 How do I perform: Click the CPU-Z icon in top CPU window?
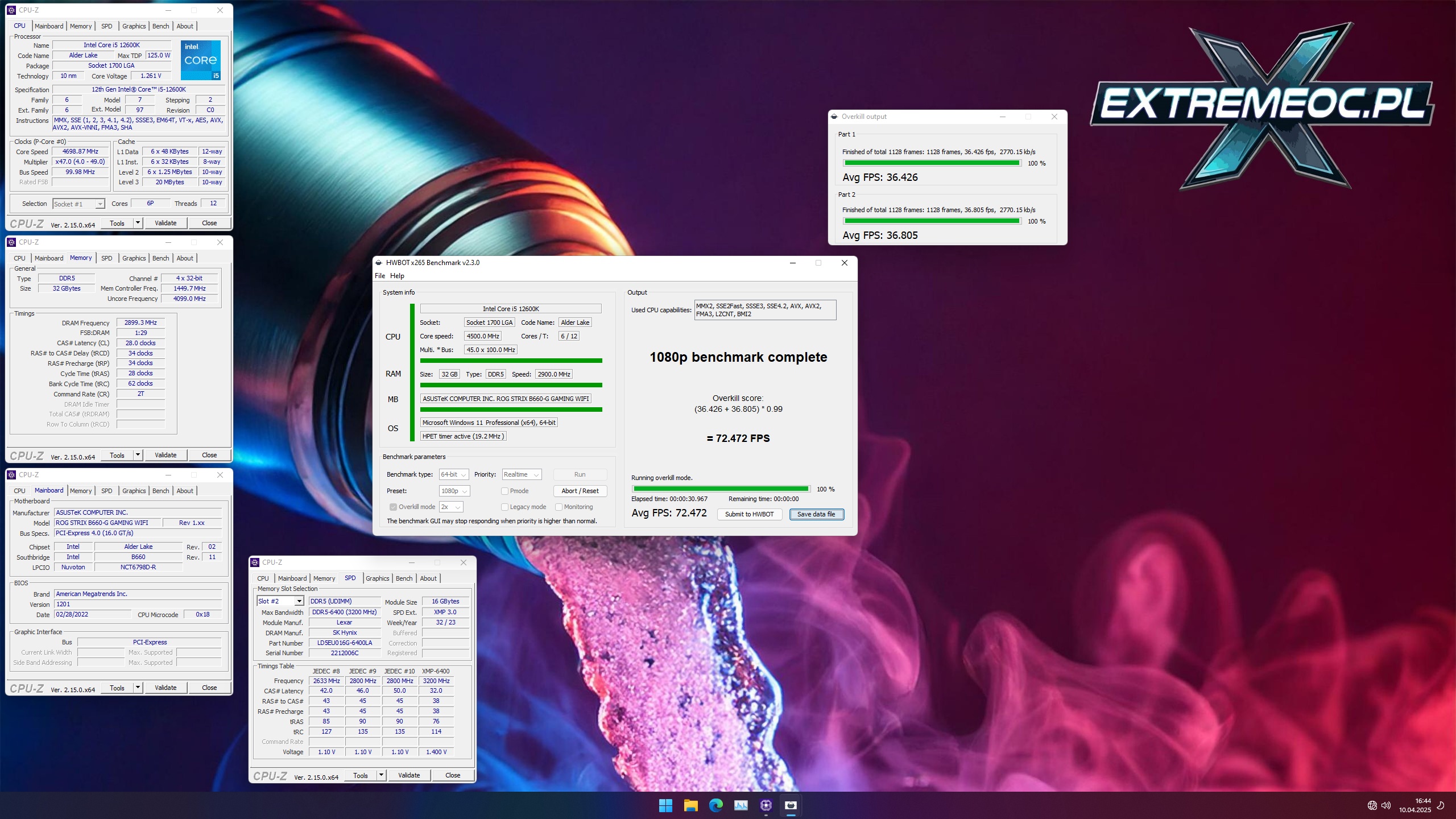pos(11,10)
